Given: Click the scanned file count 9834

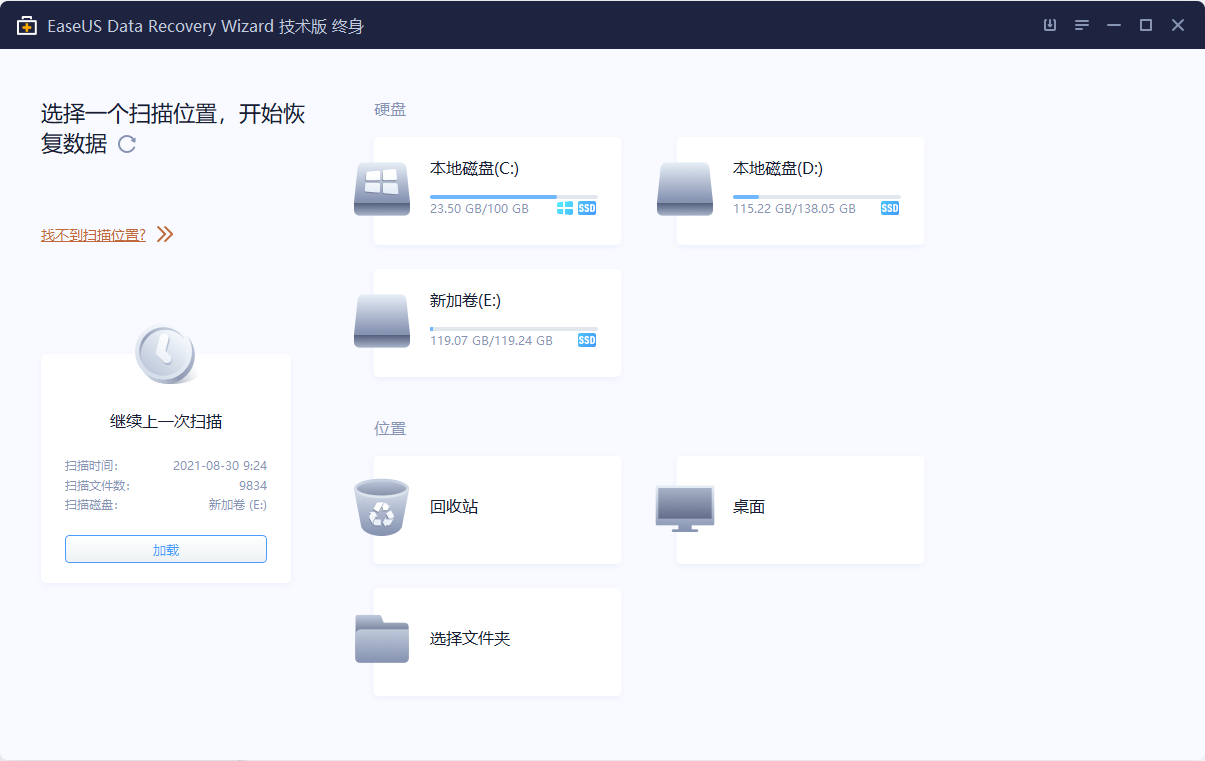Looking at the screenshot, I should pyautogui.click(x=253, y=486).
